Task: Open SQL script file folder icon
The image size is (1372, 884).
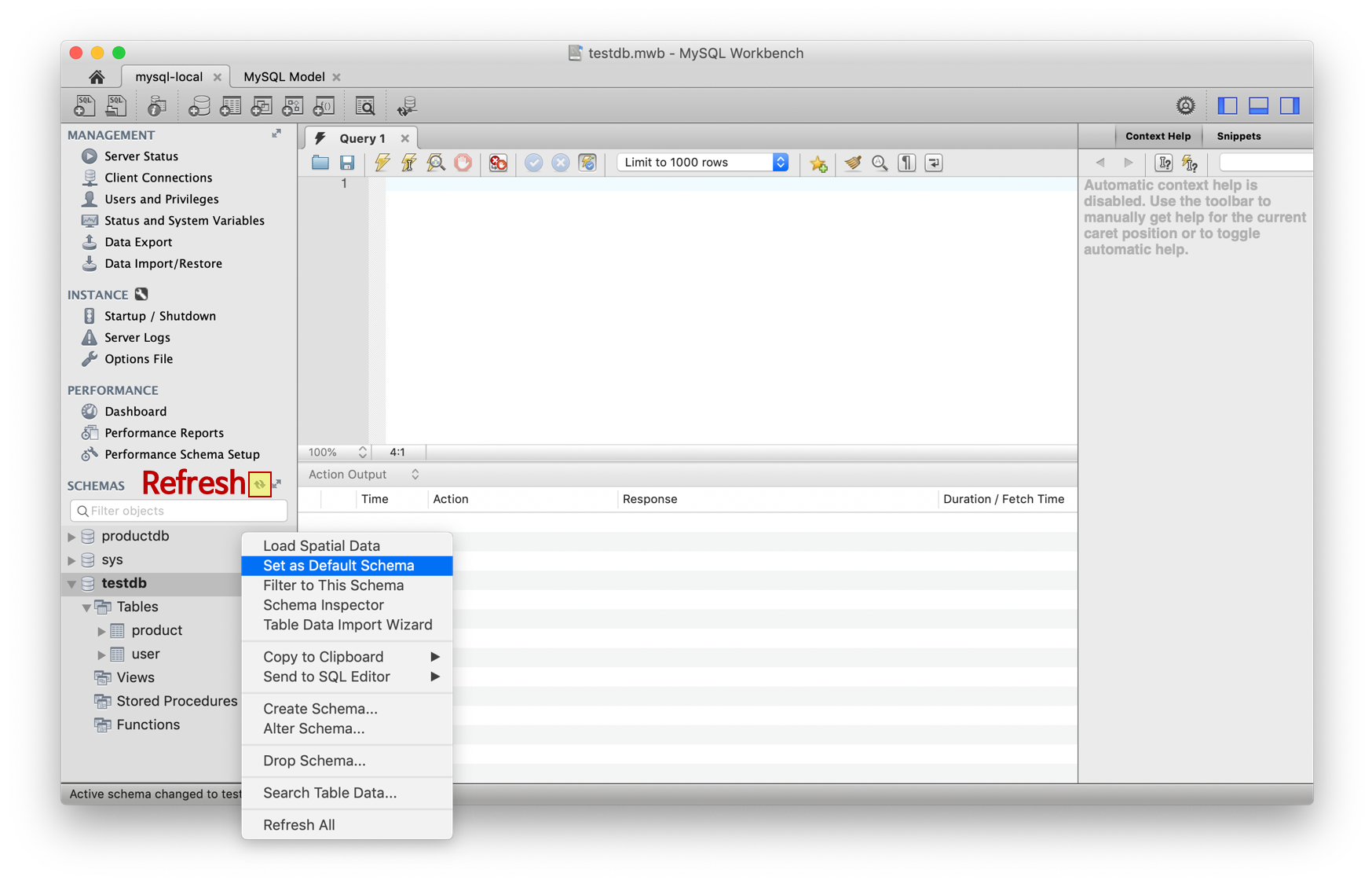Action: 320,163
